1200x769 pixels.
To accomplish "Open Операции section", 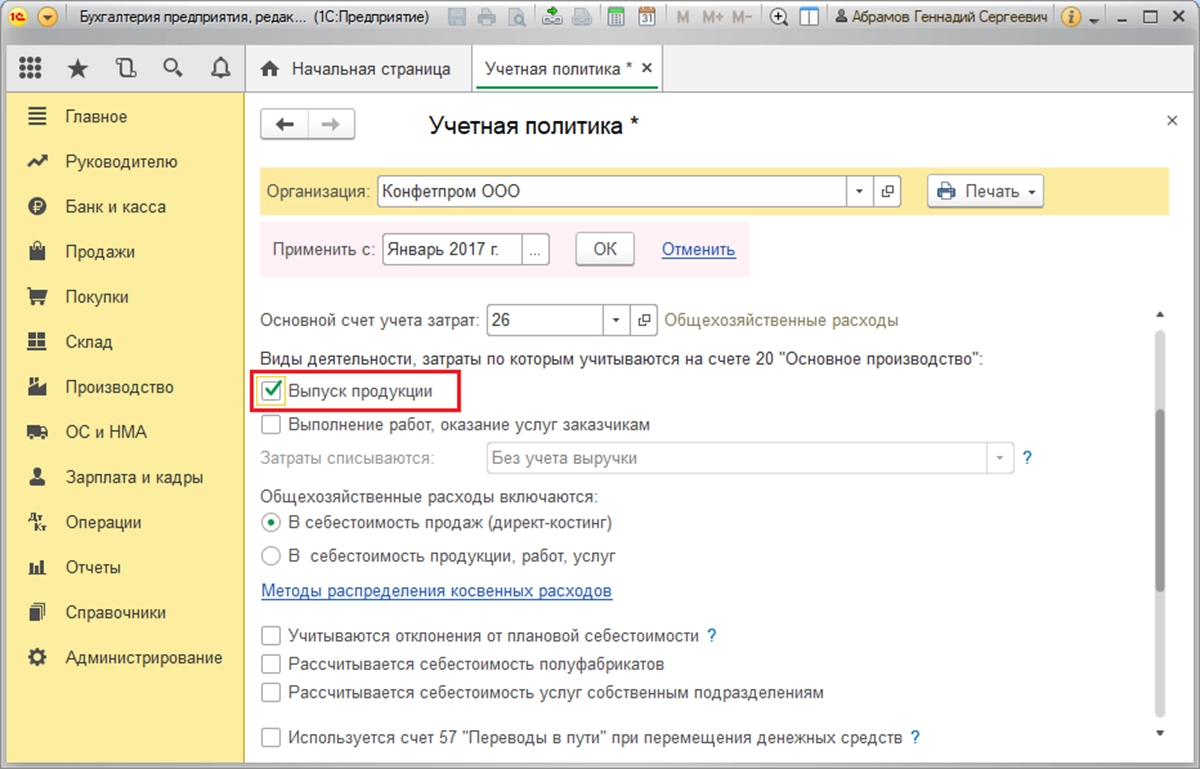I will (x=103, y=522).
